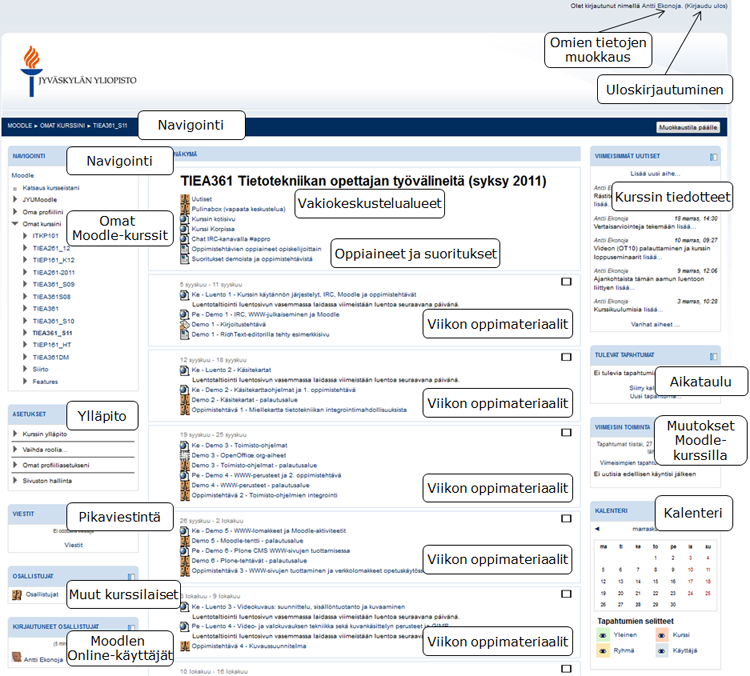Click the icon beside Oppimistehtävä 1 - Miellekartta
This screenshot has height=676, width=750.
(x=185, y=410)
